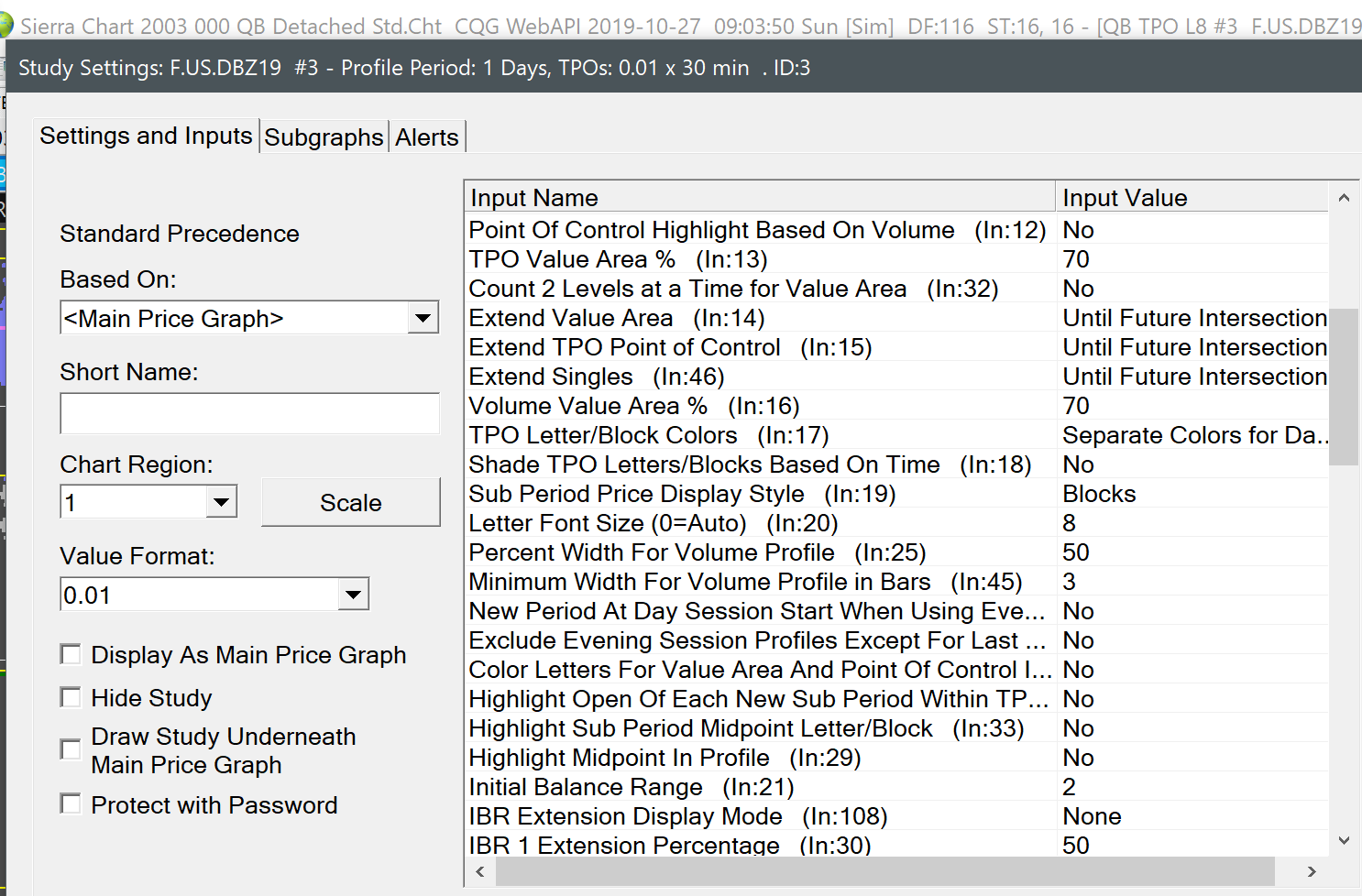Select Highlight Midpoint In Profile row
1362x896 pixels.
896,758
